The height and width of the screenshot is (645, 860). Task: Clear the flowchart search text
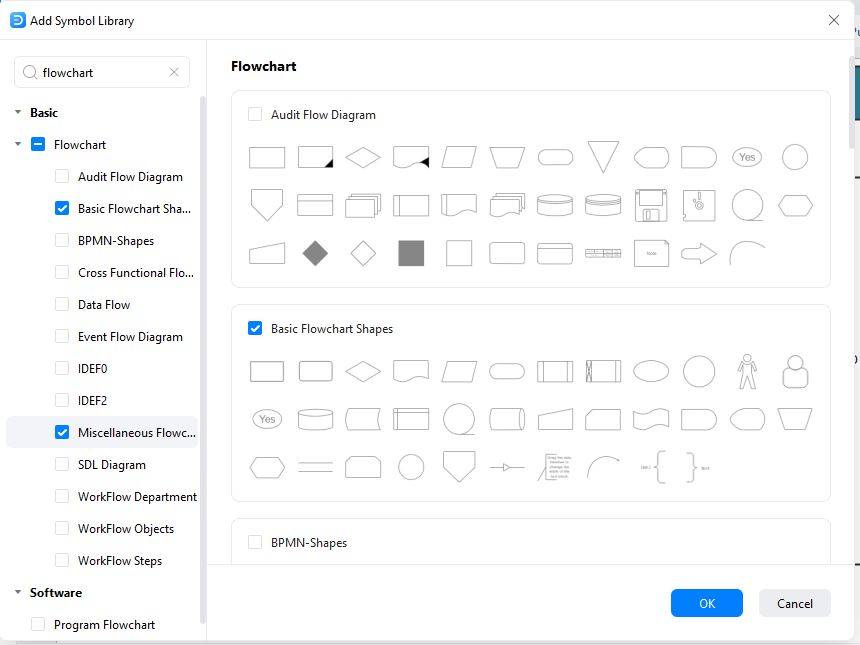[174, 72]
